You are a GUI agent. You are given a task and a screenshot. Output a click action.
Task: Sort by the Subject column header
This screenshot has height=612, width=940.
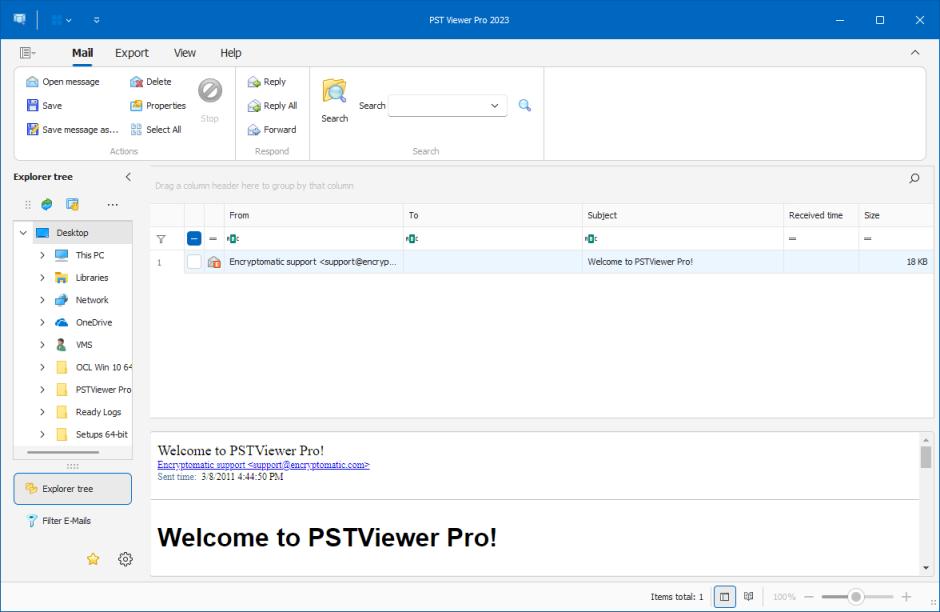click(682, 215)
